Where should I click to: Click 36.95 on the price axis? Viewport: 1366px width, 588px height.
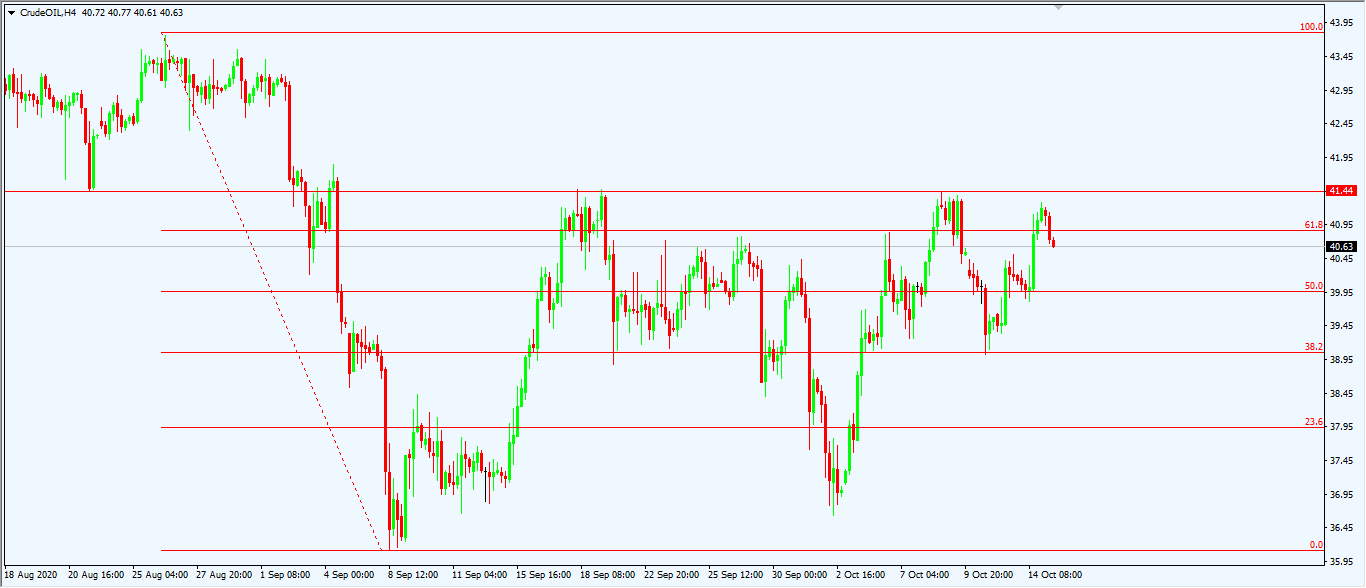[1342, 494]
